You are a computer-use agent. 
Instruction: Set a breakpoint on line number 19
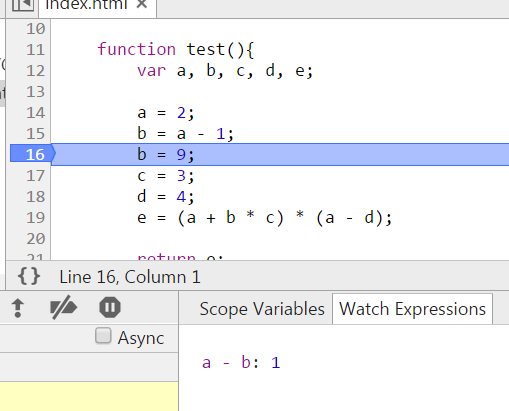coord(35,218)
